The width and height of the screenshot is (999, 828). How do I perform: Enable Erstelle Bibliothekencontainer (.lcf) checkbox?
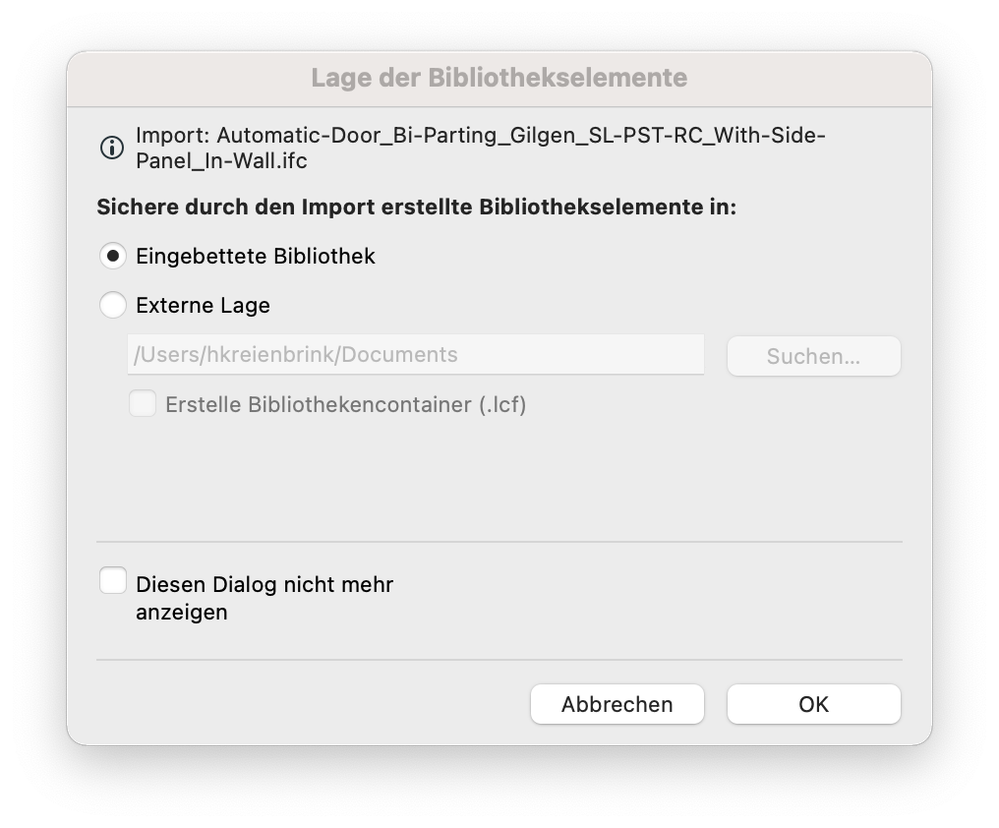pos(143,404)
